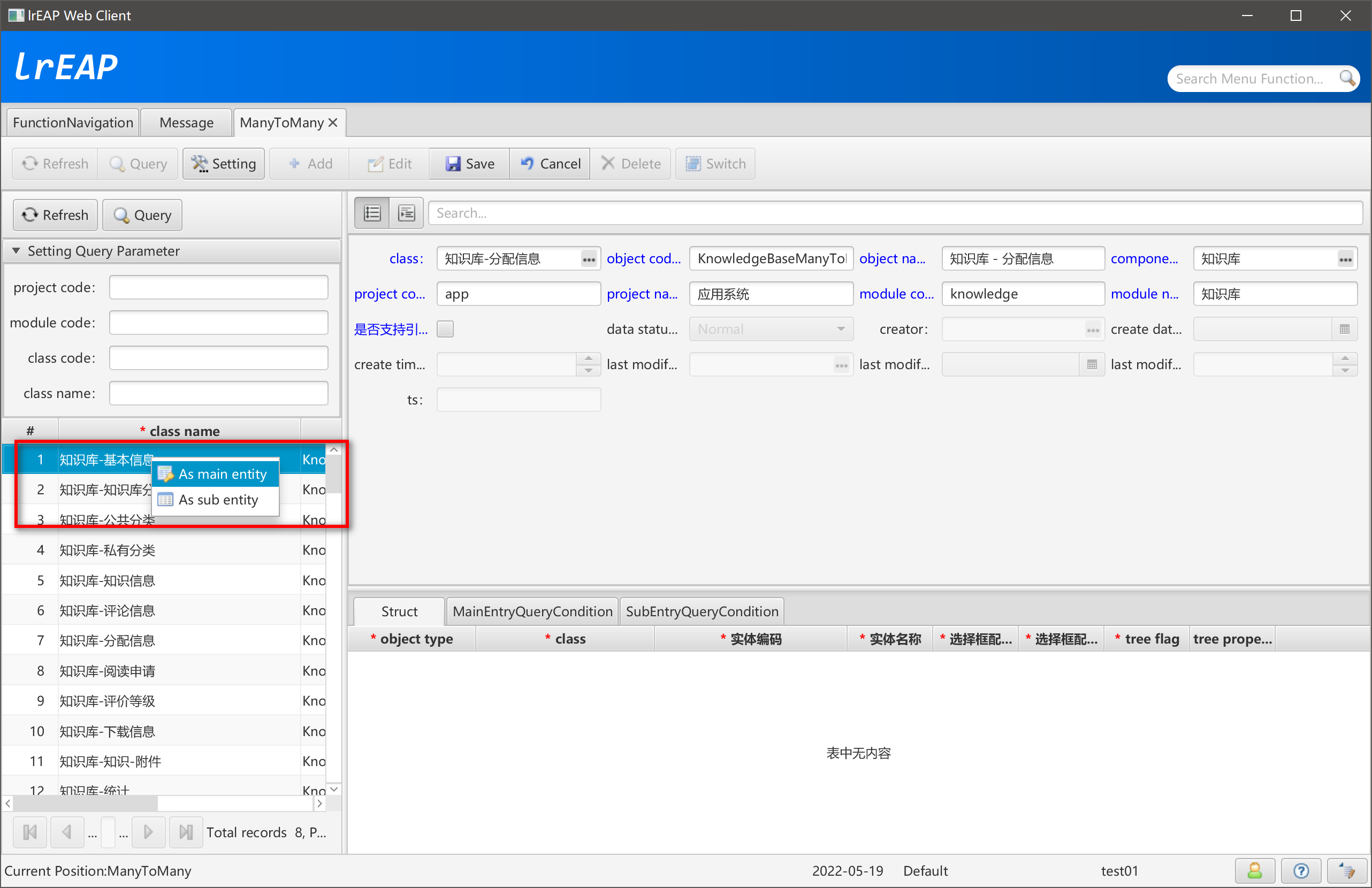Open last modified date calendar picker

click(1092, 365)
